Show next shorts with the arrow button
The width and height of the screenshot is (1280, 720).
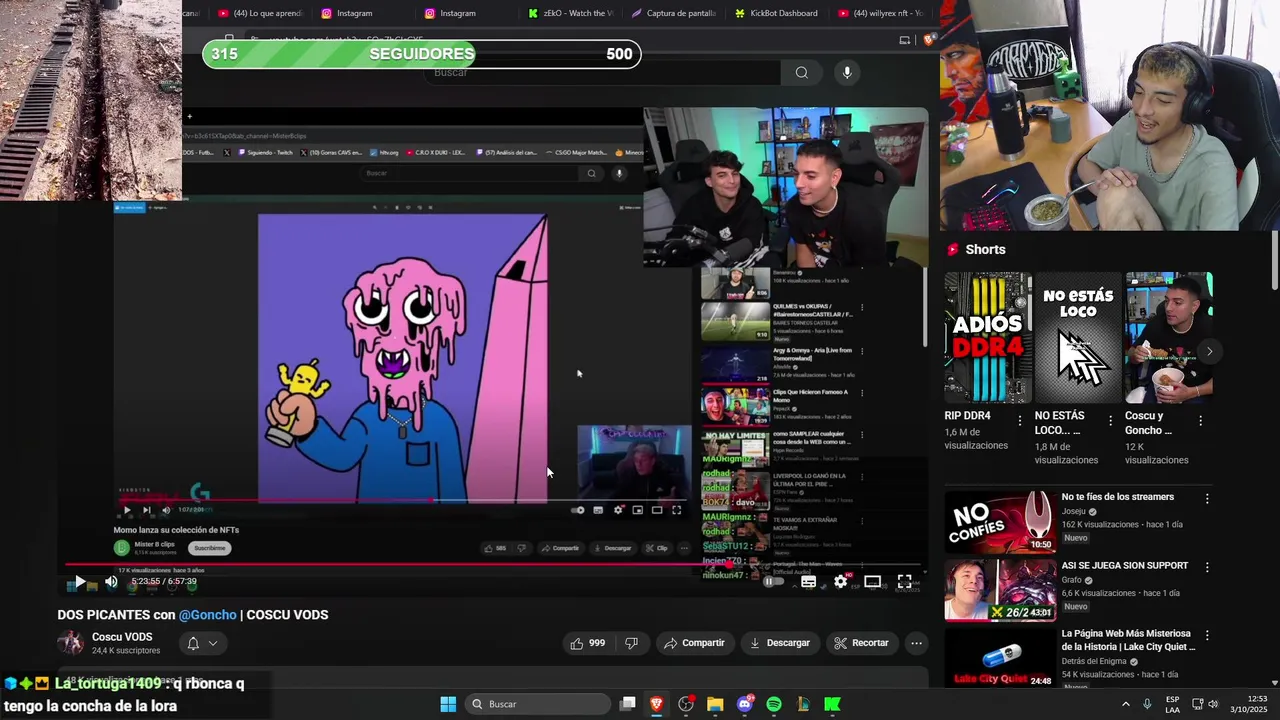coord(1209,351)
